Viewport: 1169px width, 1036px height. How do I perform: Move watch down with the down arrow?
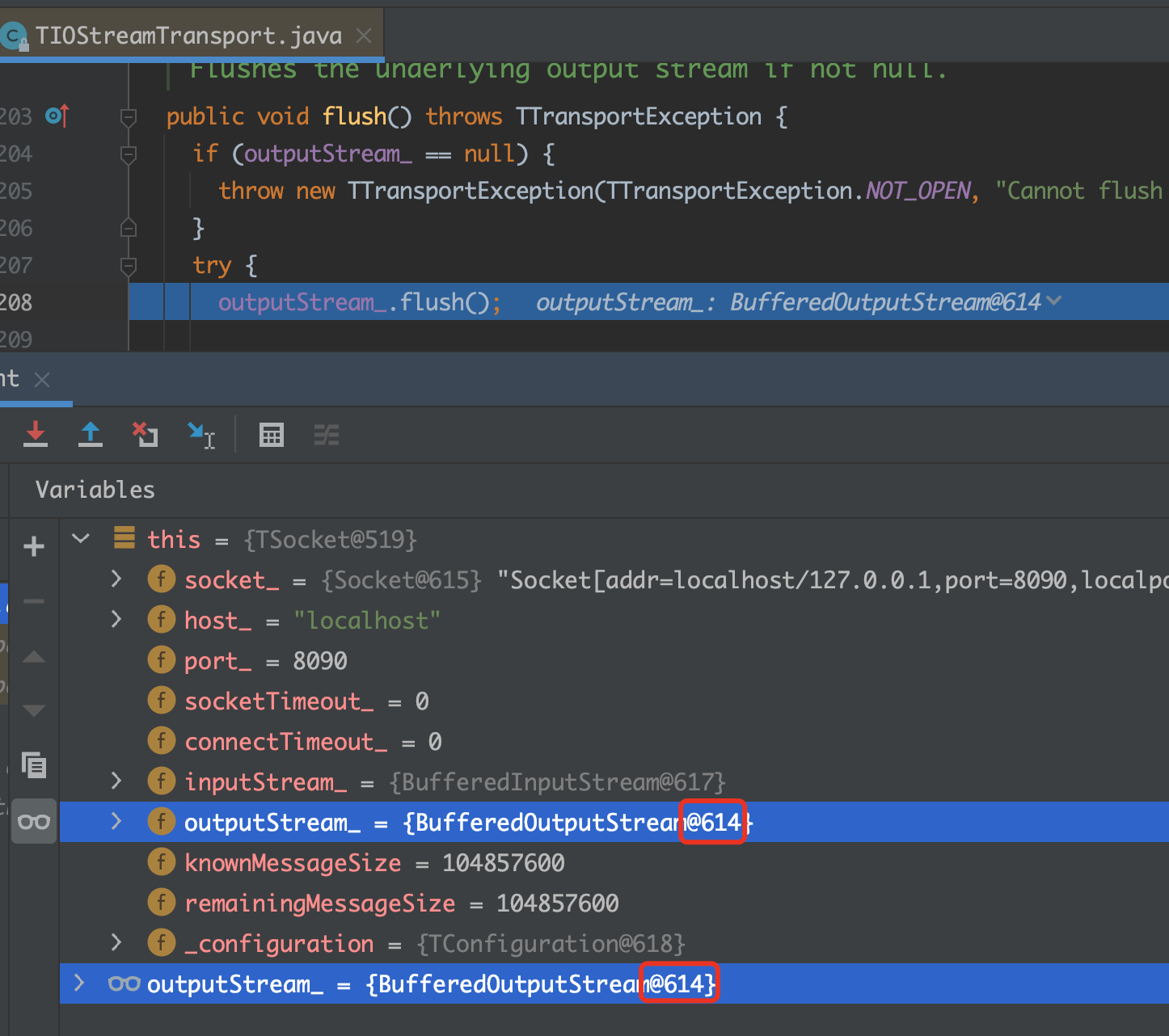(34, 711)
